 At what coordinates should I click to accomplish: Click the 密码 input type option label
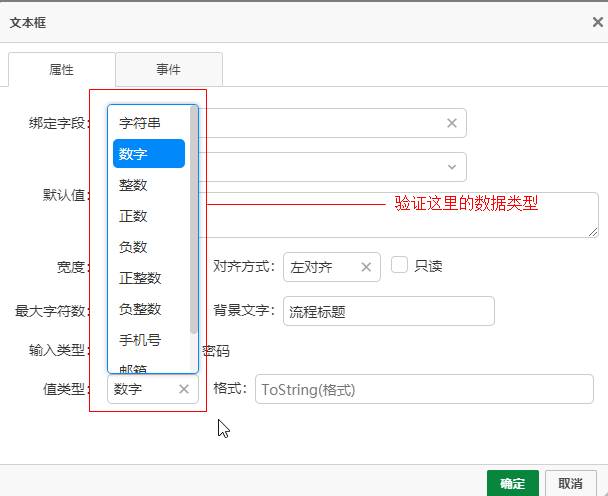(x=216, y=351)
